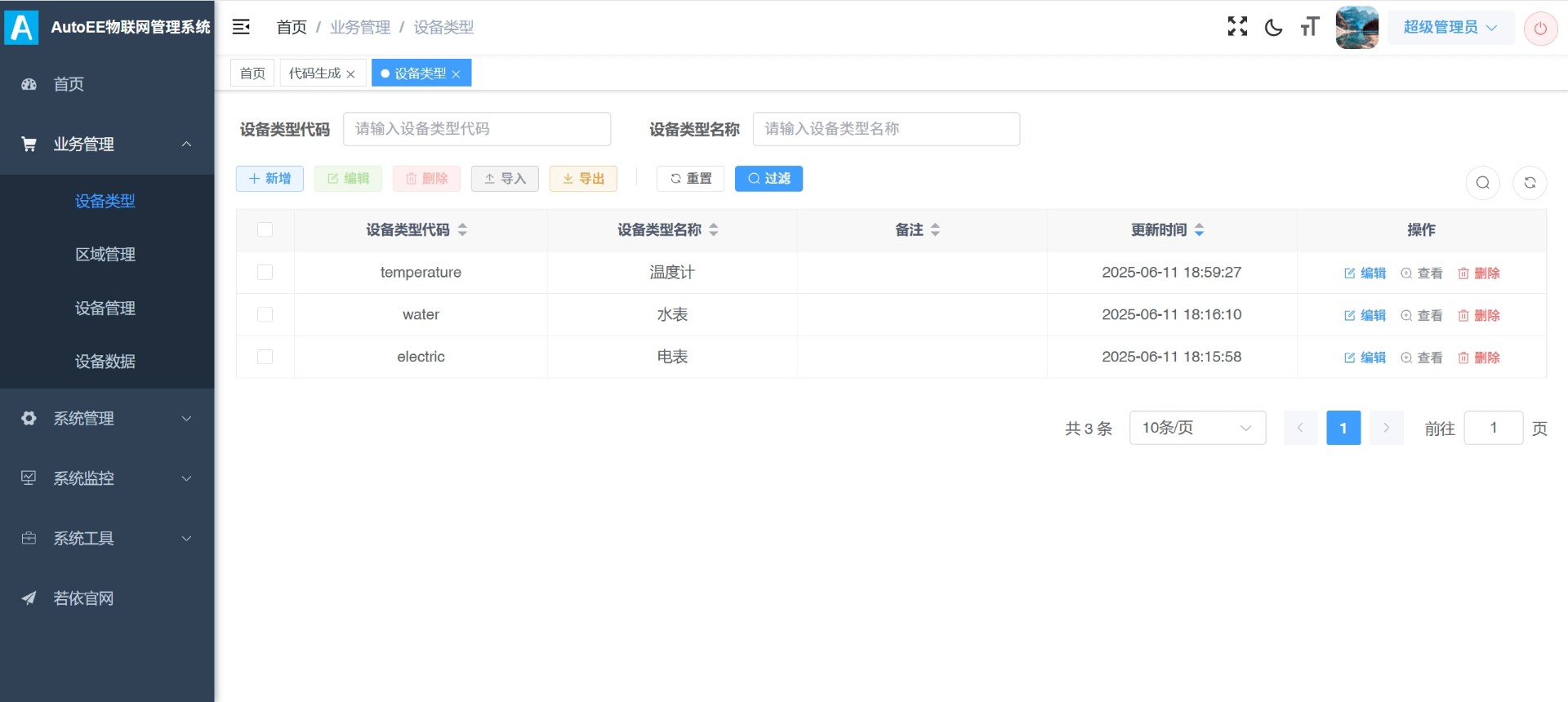Open font size setting icon
The height and width of the screenshot is (702, 1568).
[x=1309, y=28]
